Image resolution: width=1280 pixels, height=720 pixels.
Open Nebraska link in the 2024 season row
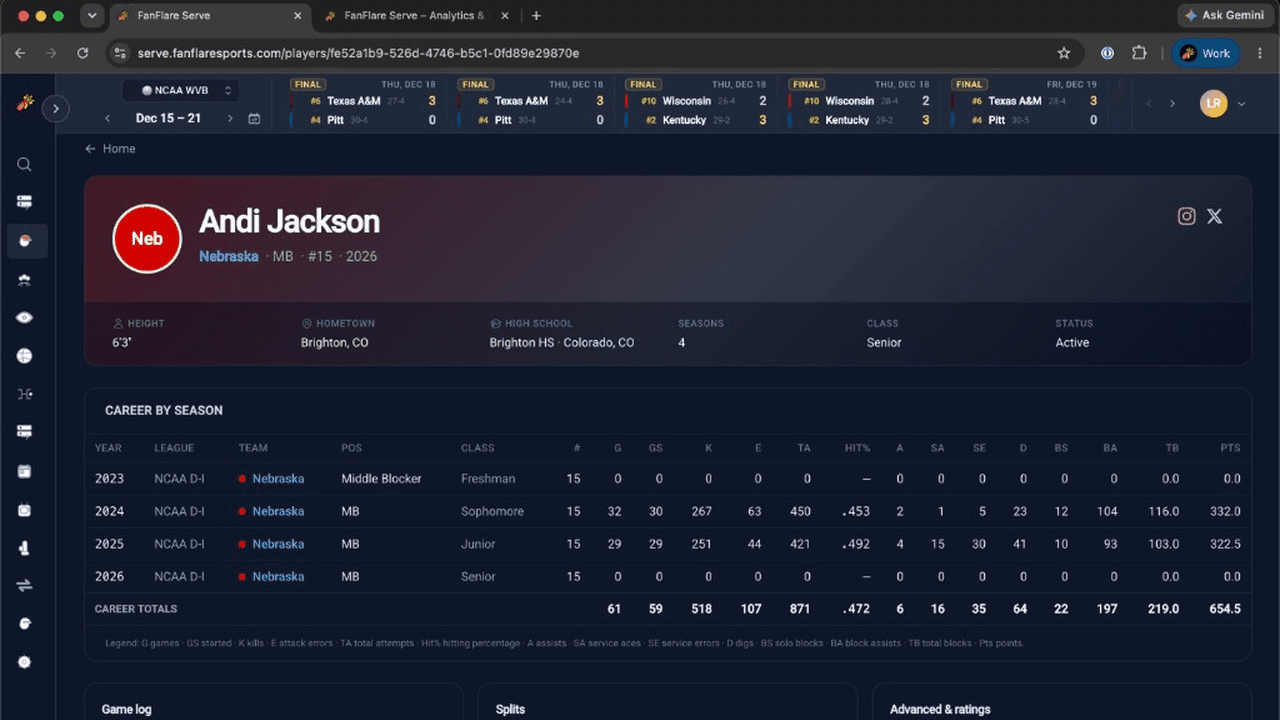pos(278,511)
